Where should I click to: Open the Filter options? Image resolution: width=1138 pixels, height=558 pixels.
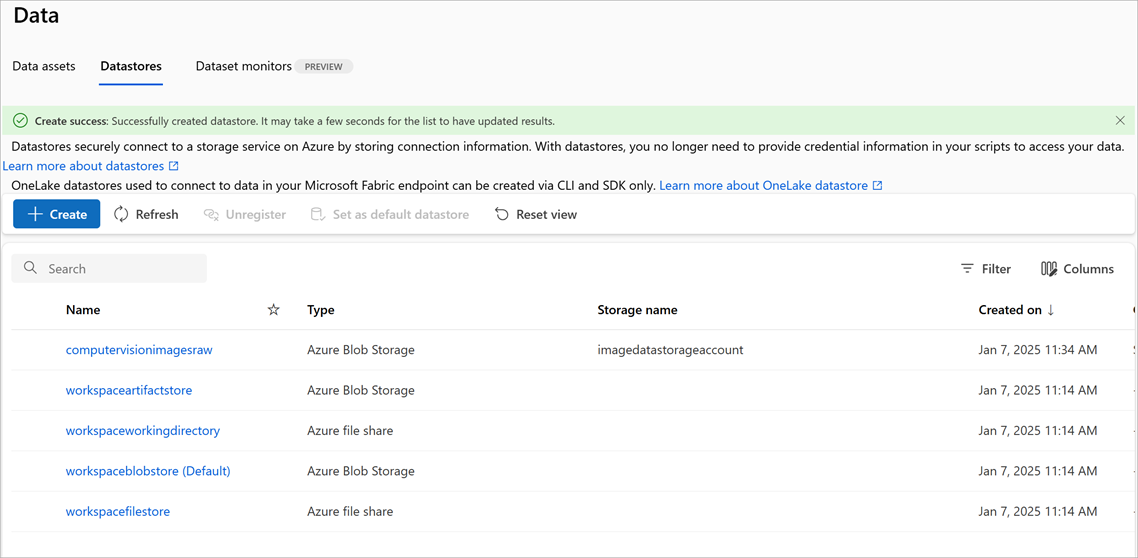click(986, 268)
